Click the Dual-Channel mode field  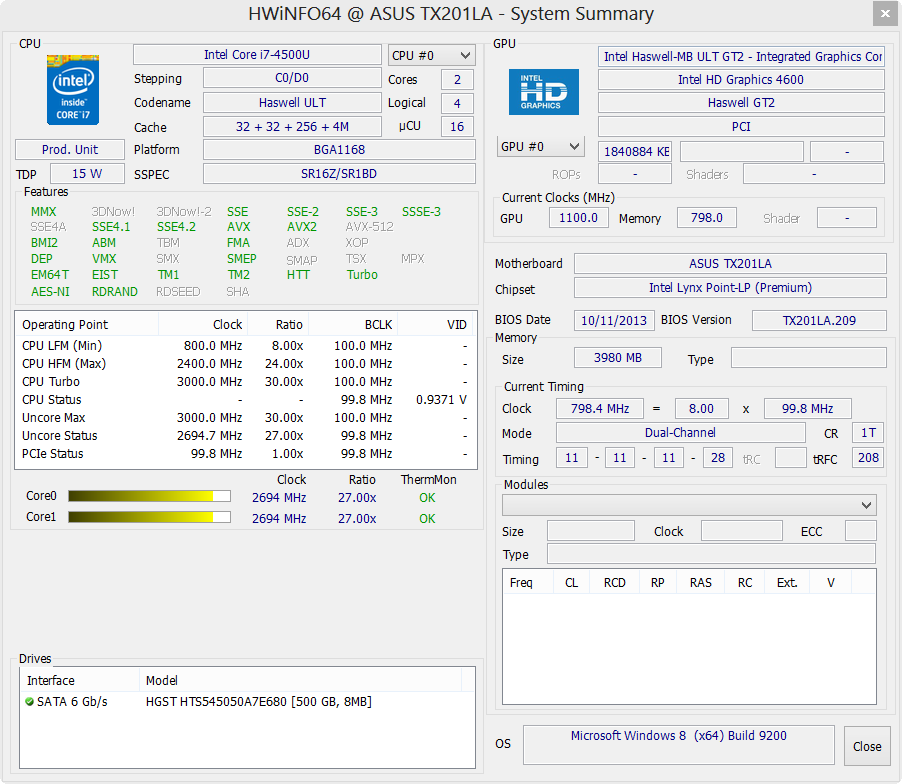[x=681, y=433]
